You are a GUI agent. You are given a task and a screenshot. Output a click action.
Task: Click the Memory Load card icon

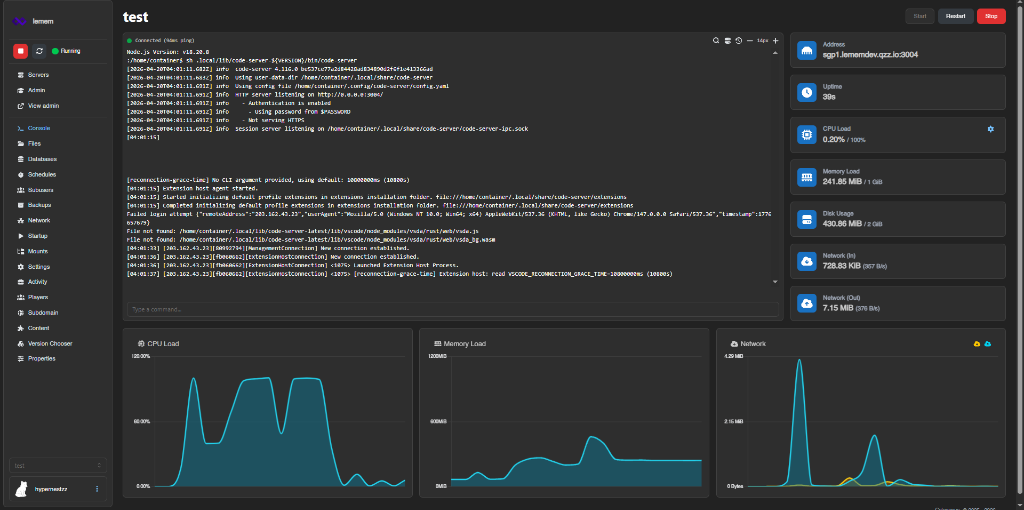tap(807, 177)
